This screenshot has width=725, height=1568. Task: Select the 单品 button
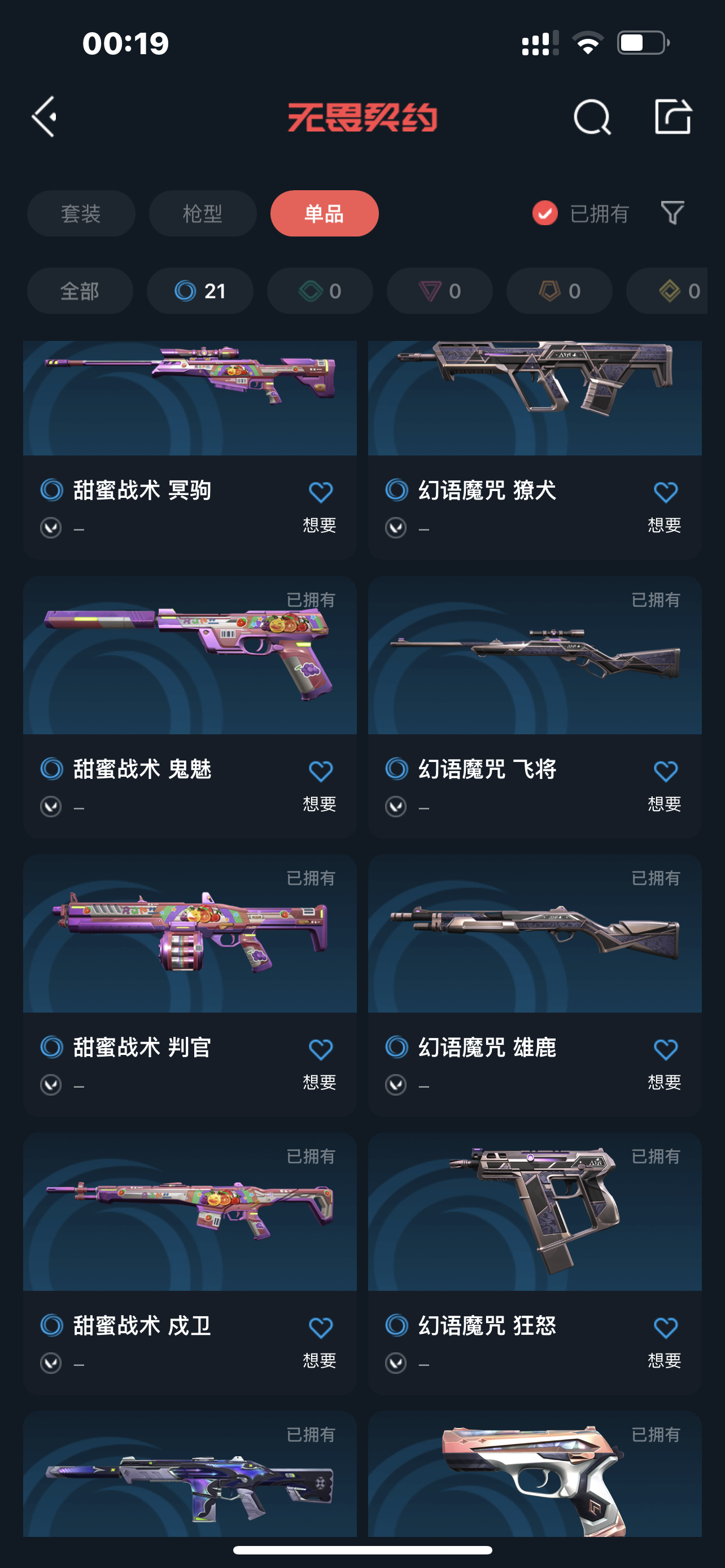(325, 214)
